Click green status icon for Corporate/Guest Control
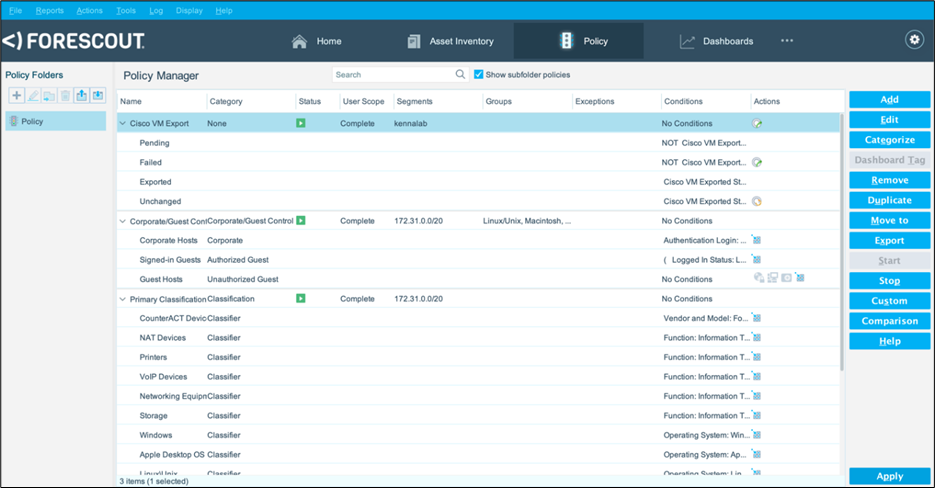The width and height of the screenshot is (935, 488). tap(301, 220)
